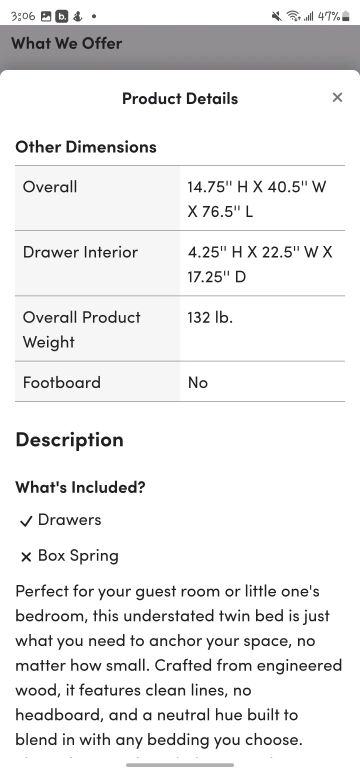Screen dimensions: 360x772
Task: Tap the bottom navigation gesture handle
Action: tap(180, 765)
